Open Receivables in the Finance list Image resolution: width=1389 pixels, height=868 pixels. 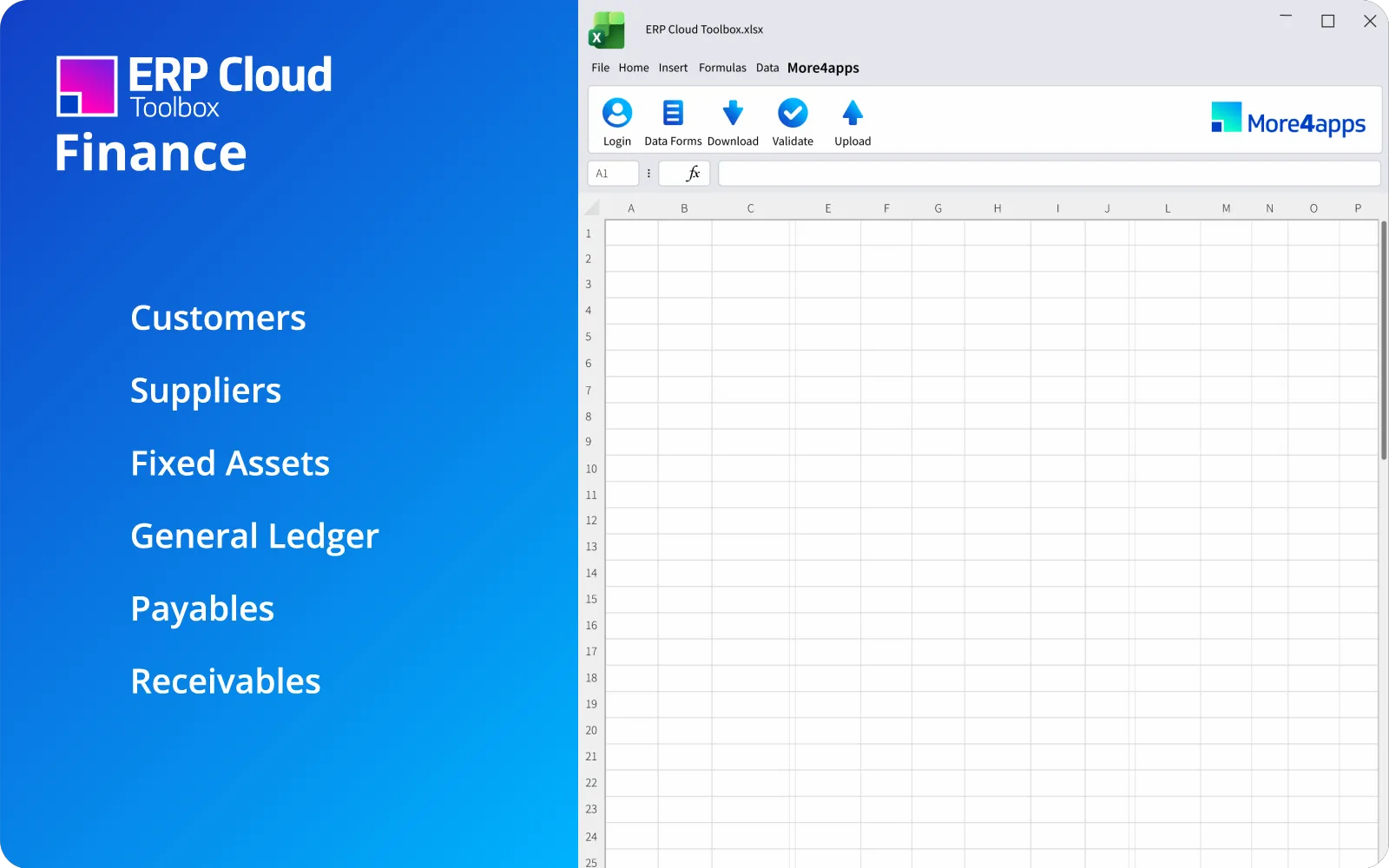[x=226, y=681]
